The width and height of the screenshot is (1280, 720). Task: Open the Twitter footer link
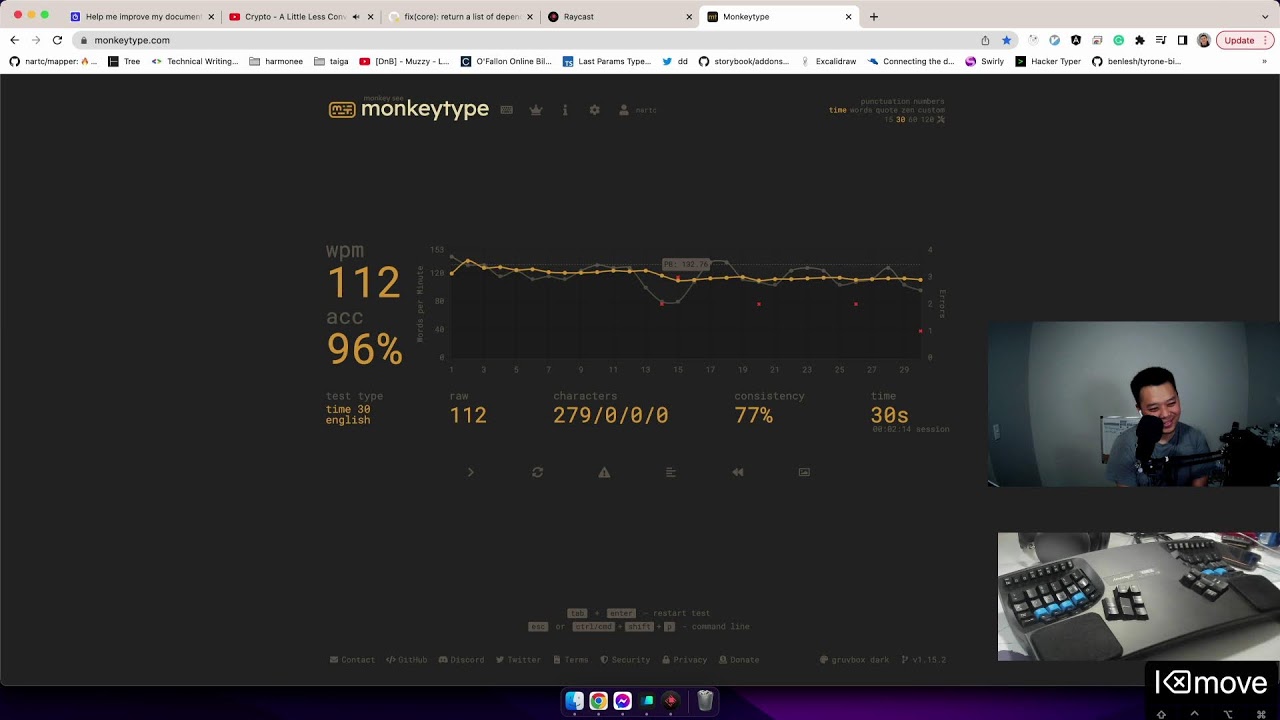click(x=518, y=660)
